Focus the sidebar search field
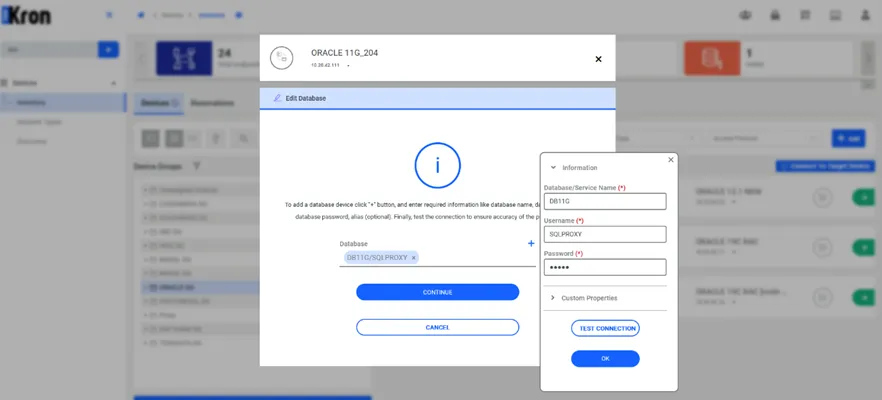882x400 pixels. coord(50,50)
